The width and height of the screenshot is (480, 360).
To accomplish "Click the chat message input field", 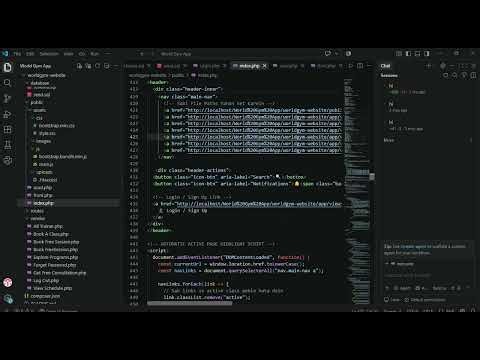I will [427, 275].
